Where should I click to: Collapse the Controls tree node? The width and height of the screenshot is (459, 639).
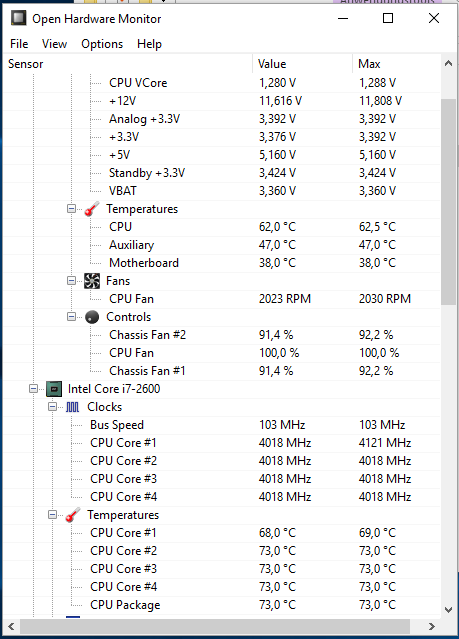coord(71,317)
